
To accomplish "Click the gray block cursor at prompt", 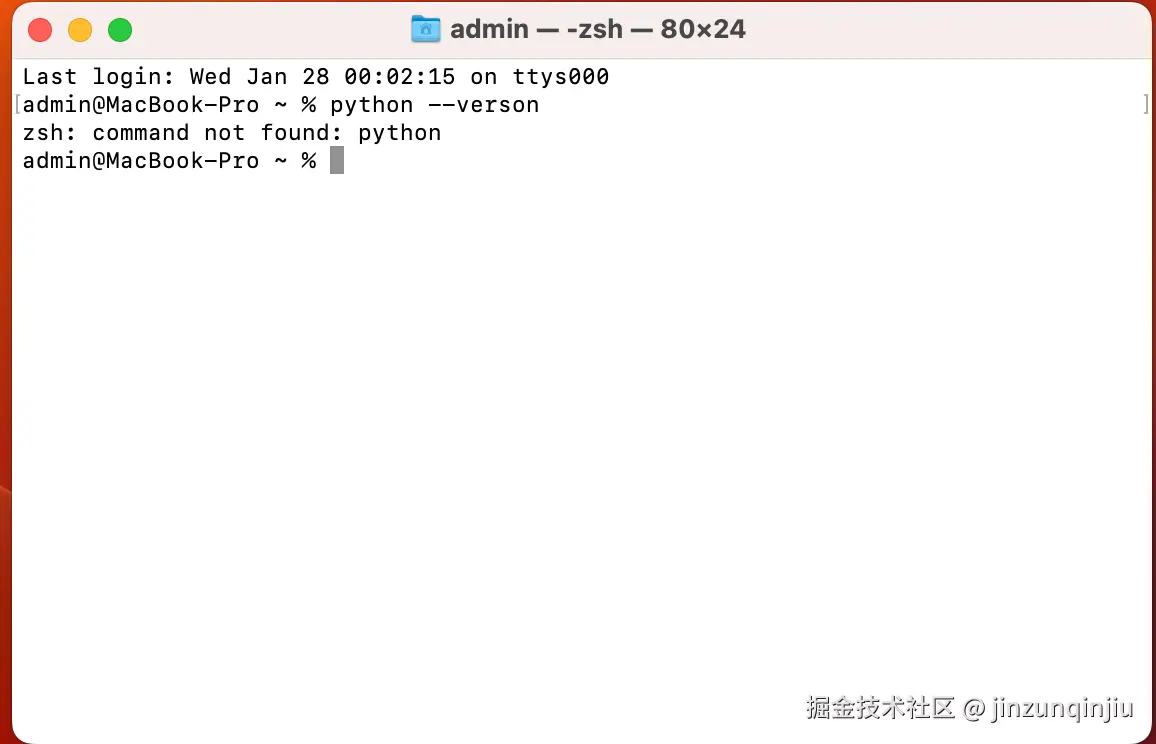I will pos(337,160).
